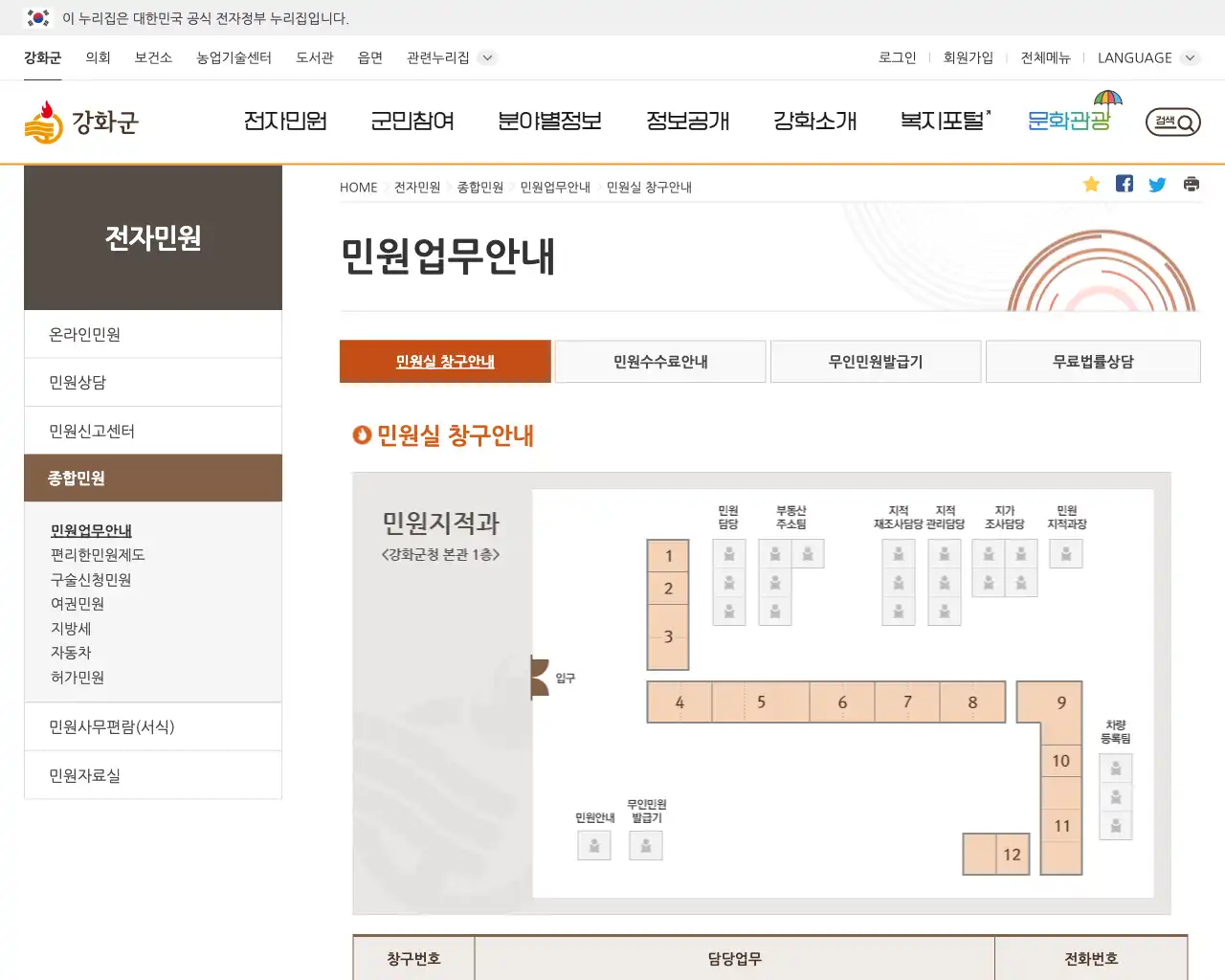The image size is (1225, 980).
Task: Share the page via the Facebook icon
Action: (x=1125, y=183)
